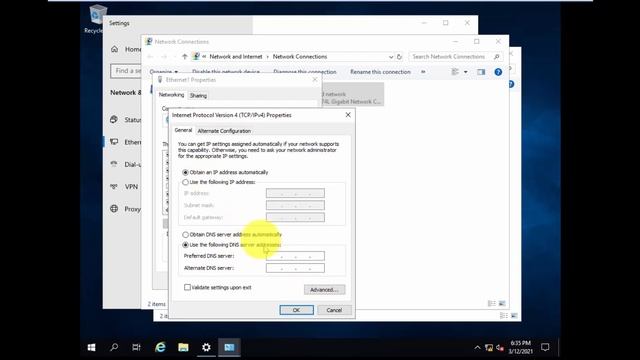The image size is (640, 360).
Task: Click the search magnifier in Network Connections
Action: (497, 57)
